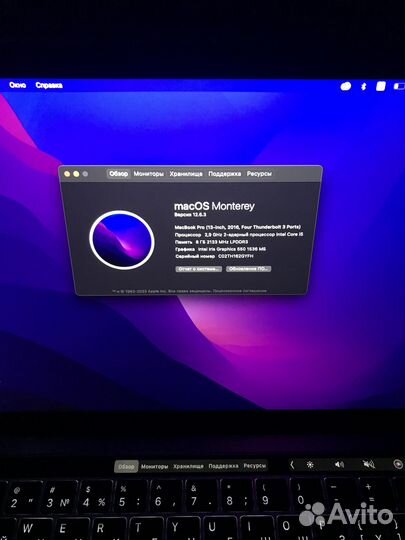
Task: Tap Ресурсы on the Touch Bar
Action: (x=255, y=466)
